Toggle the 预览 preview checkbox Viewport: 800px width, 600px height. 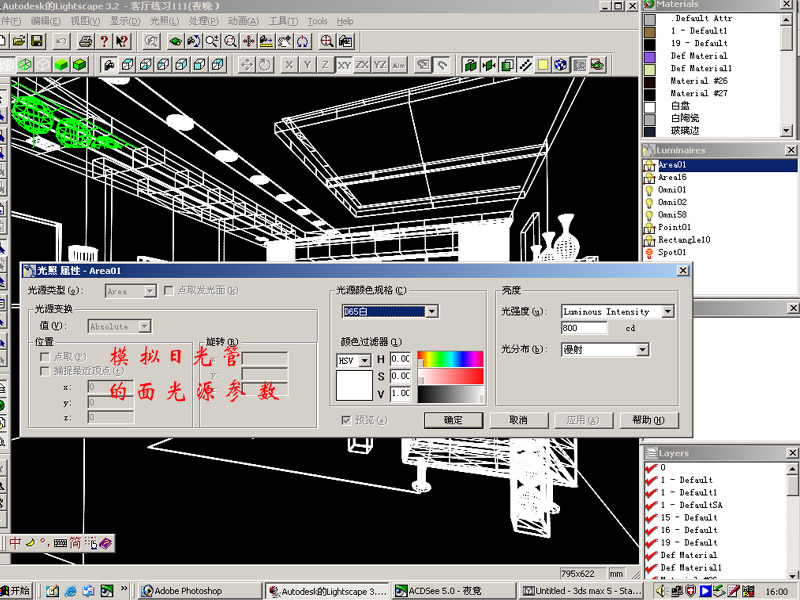(346, 420)
